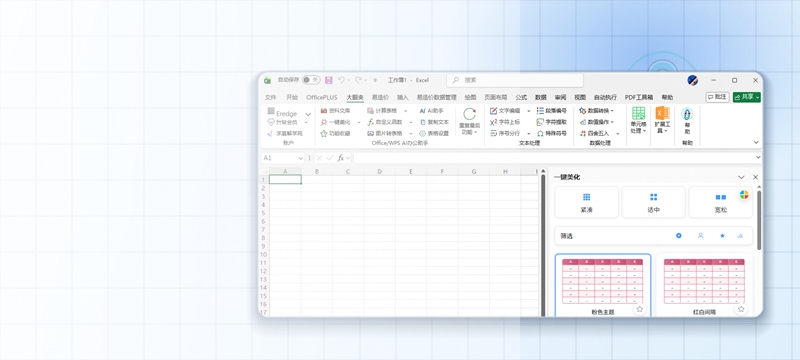Image resolution: width=800 pixels, height=360 pixels.
Task: Switch to the 自动执行 tab
Action: pyautogui.click(x=605, y=97)
